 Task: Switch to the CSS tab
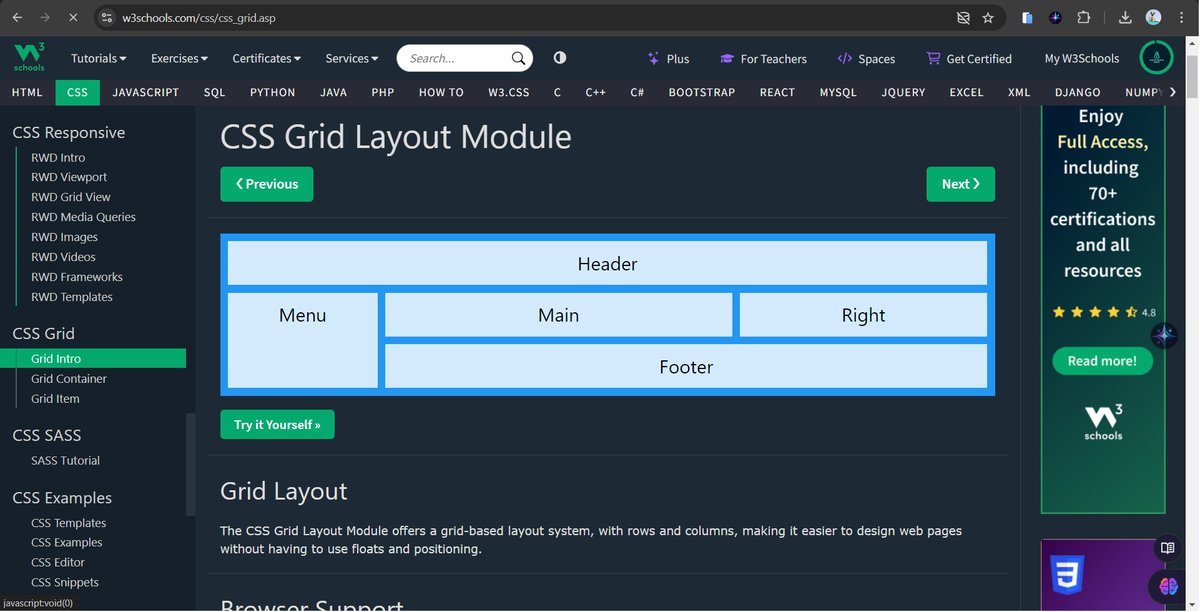pyautogui.click(x=77, y=92)
